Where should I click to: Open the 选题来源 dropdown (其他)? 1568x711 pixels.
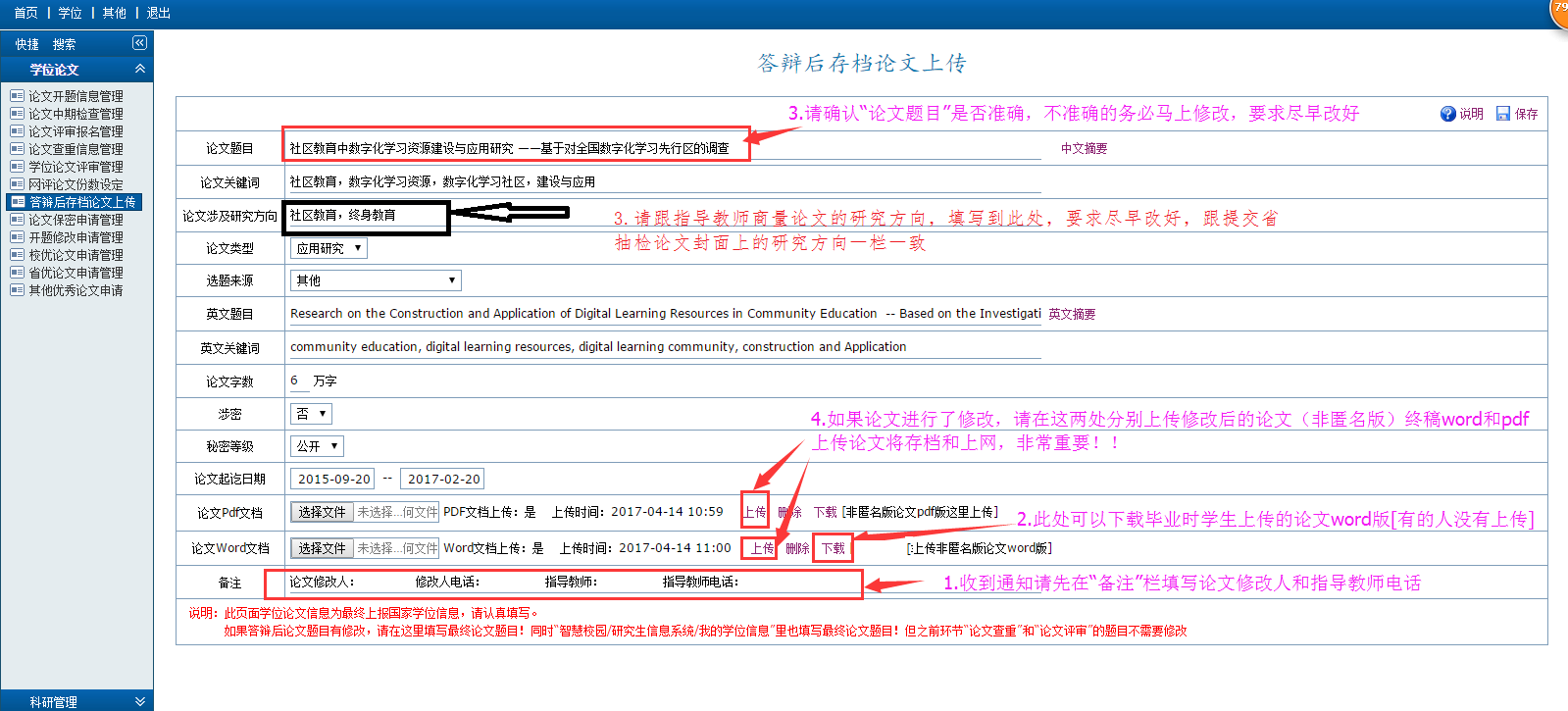[x=376, y=280]
